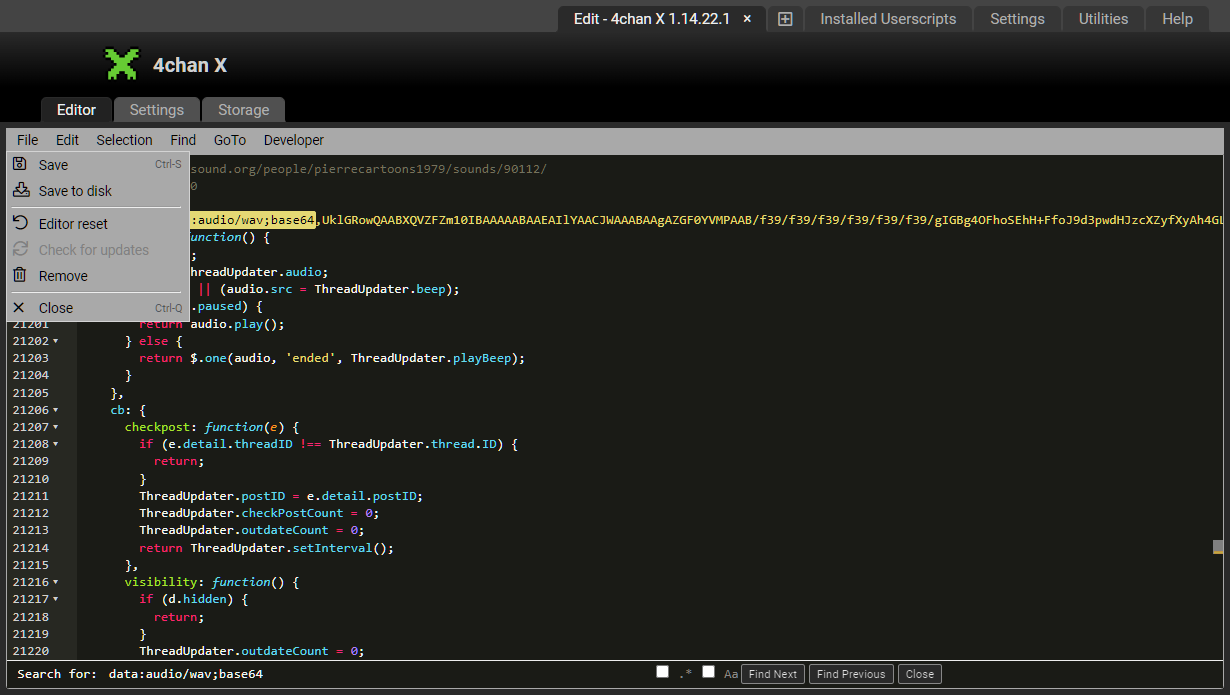Click the Remove trash can icon
Image resolution: width=1230 pixels, height=695 pixels.
[20, 276]
